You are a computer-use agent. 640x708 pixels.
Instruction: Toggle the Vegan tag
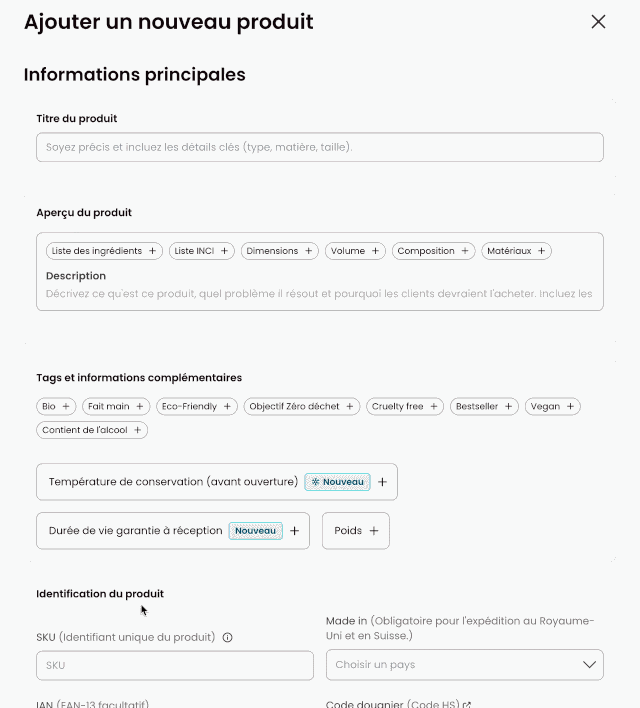pyautogui.click(x=552, y=407)
